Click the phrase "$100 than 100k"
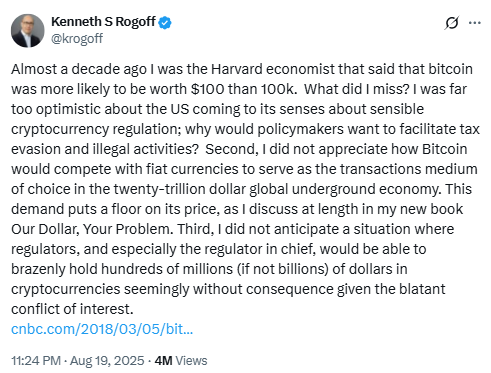 [244, 89]
